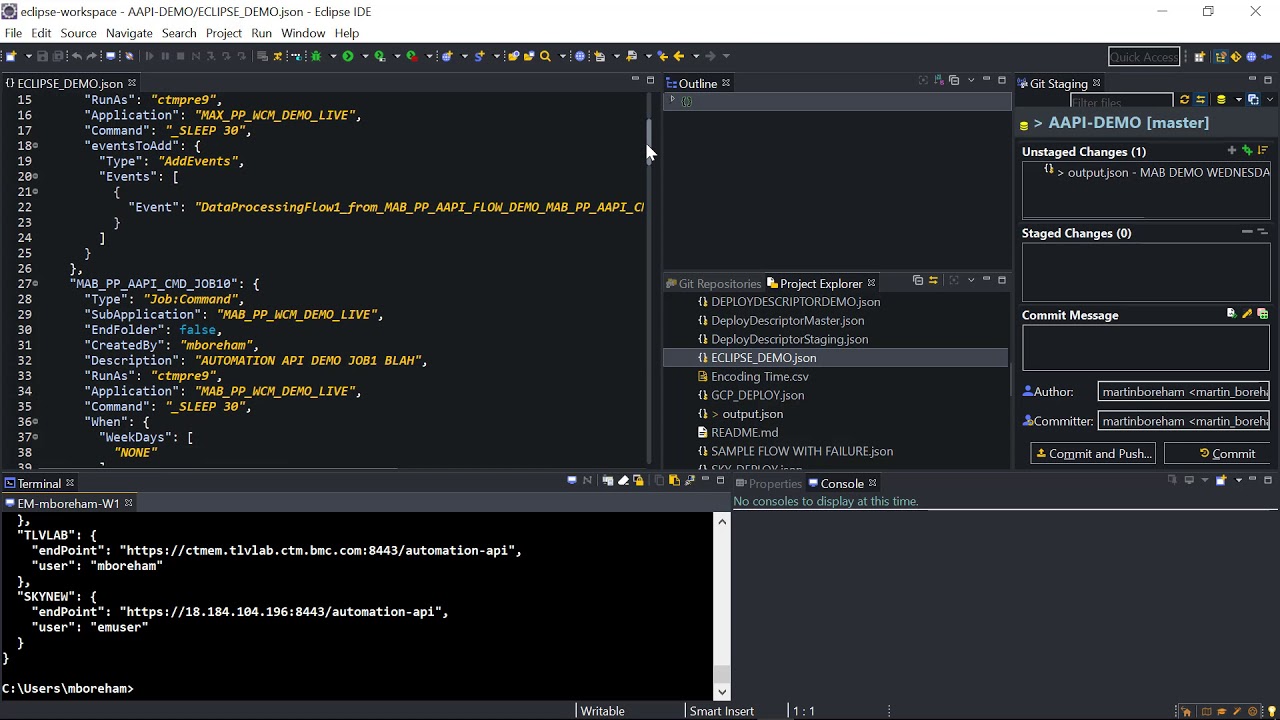Click the Terminal paste icon
This screenshot has width=1280, height=720.
(x=674, y=481)
